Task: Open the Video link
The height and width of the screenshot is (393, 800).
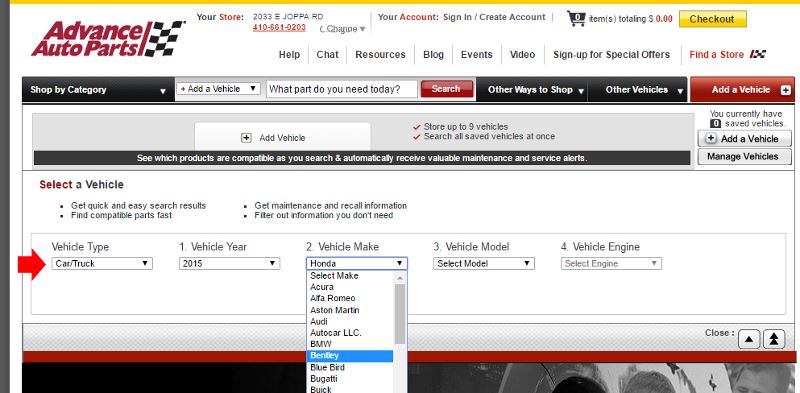Action: [x=522, y=55]
